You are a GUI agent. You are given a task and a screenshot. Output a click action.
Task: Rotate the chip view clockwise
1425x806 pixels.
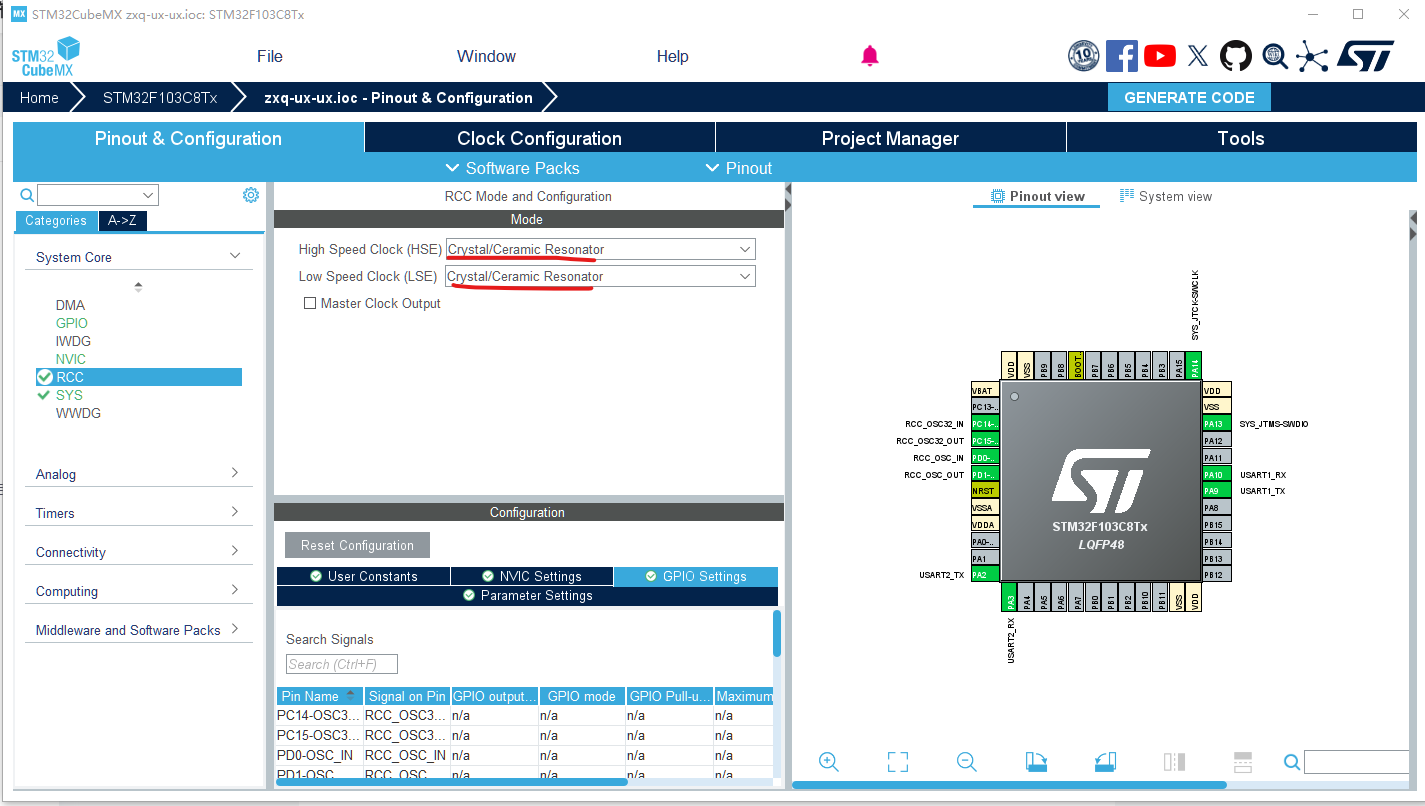point(1037,762)
